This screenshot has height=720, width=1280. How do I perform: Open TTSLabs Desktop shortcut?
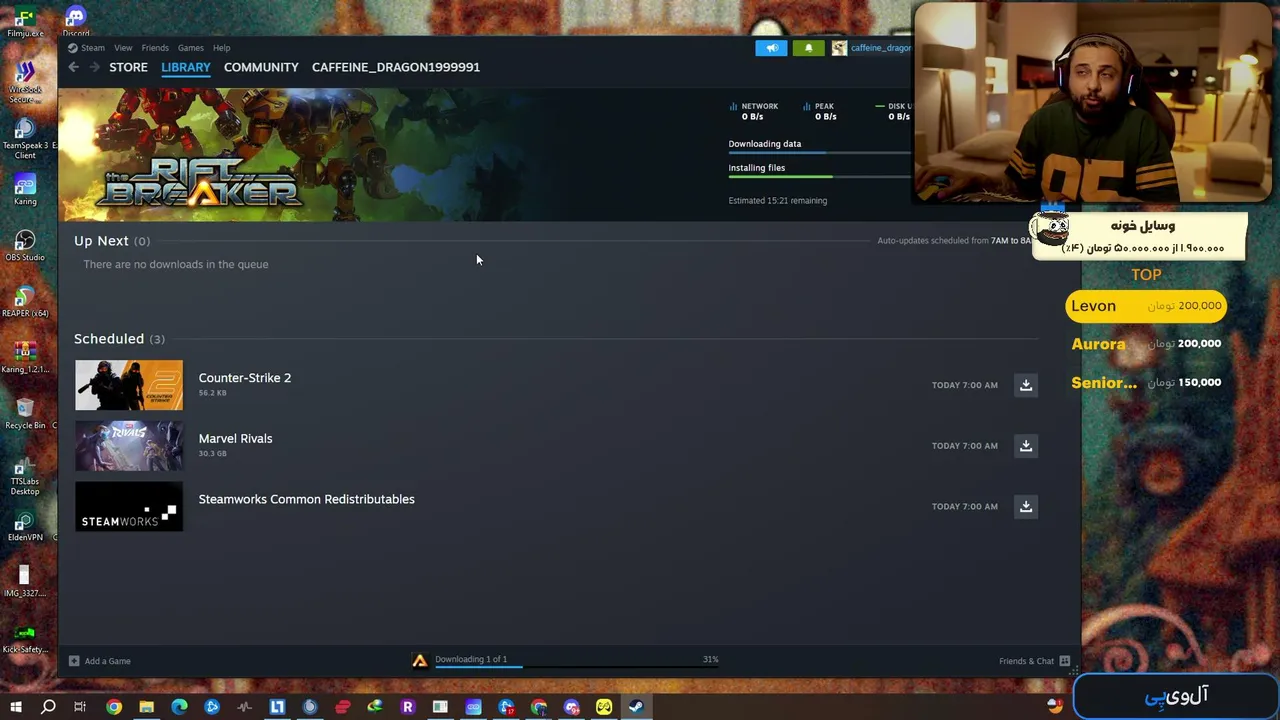(25, 474)
